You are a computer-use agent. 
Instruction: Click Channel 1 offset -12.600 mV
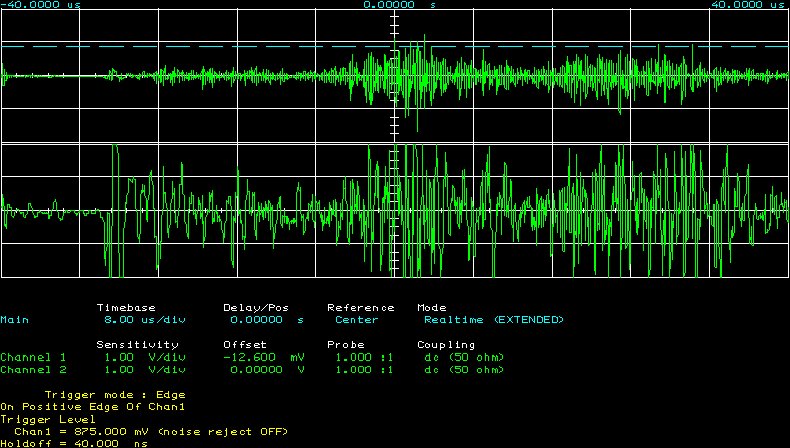point(264,357)
